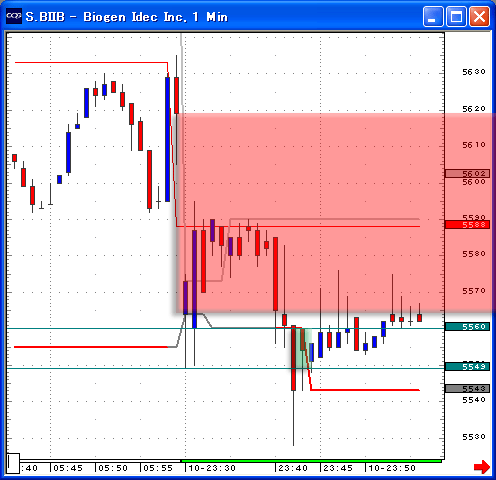Screen dimensions: 496x480
Task: Click the CQG icon in title bar
Action: [x=14, y=16]
